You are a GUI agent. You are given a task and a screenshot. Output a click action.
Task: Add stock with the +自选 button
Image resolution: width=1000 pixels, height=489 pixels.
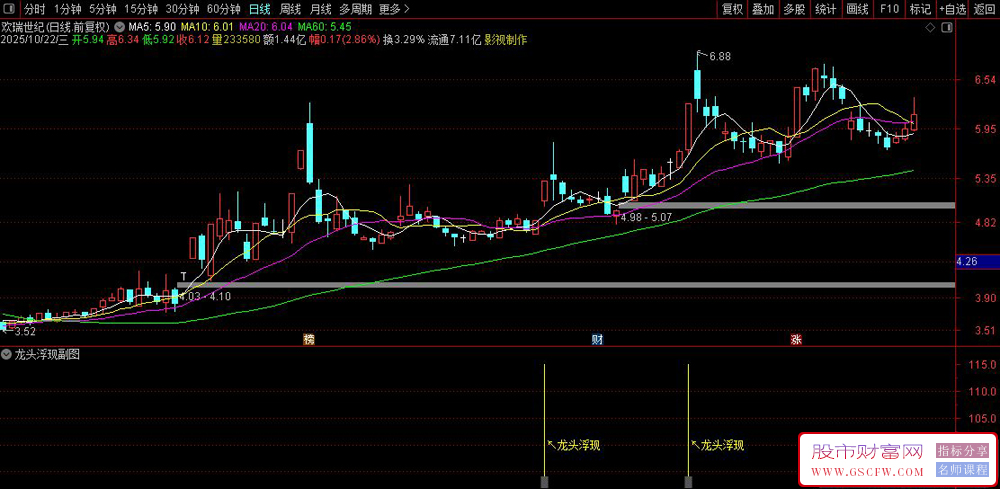[951, 9]
